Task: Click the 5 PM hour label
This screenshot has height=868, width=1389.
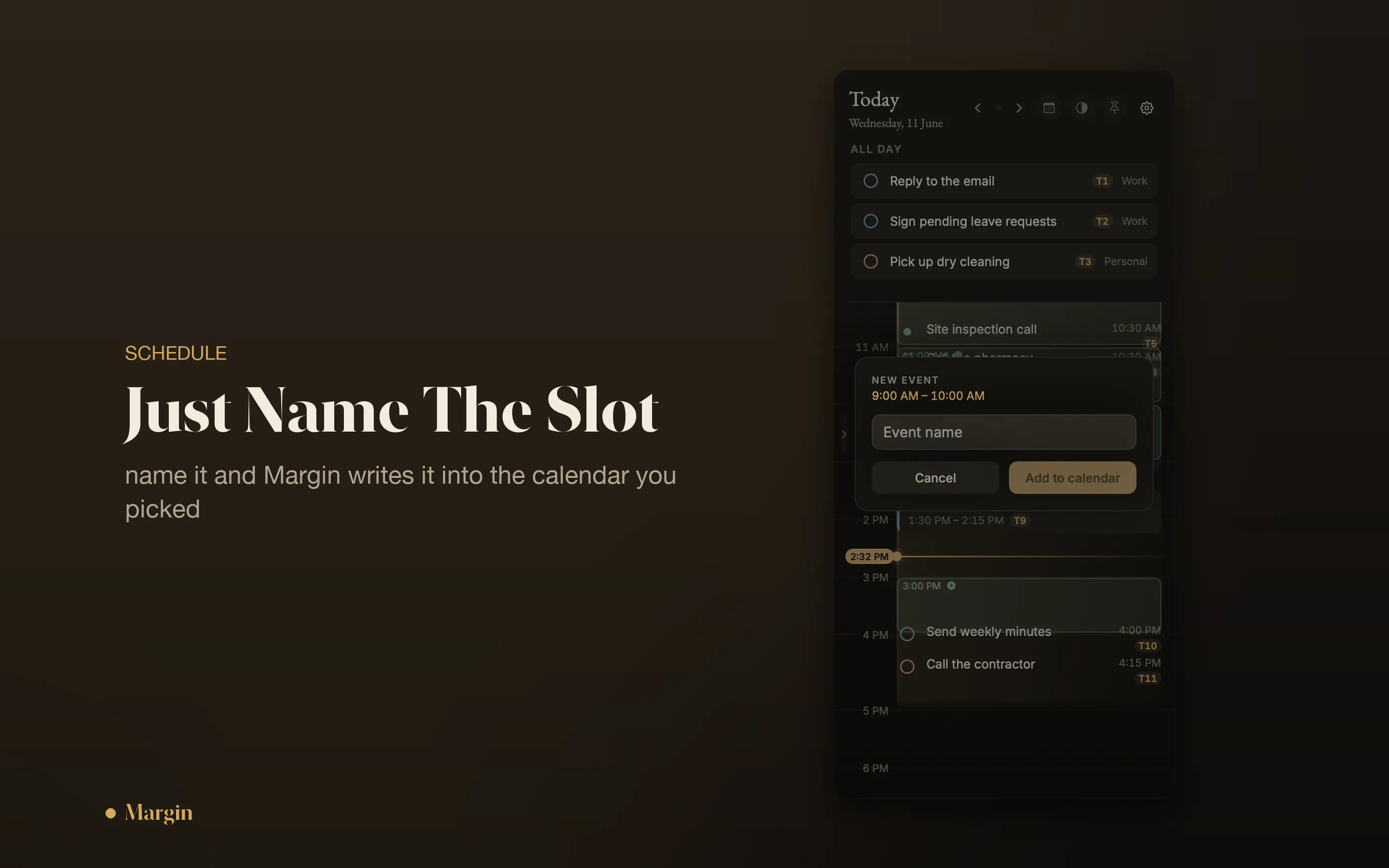Action: click(x=875, y=711)
